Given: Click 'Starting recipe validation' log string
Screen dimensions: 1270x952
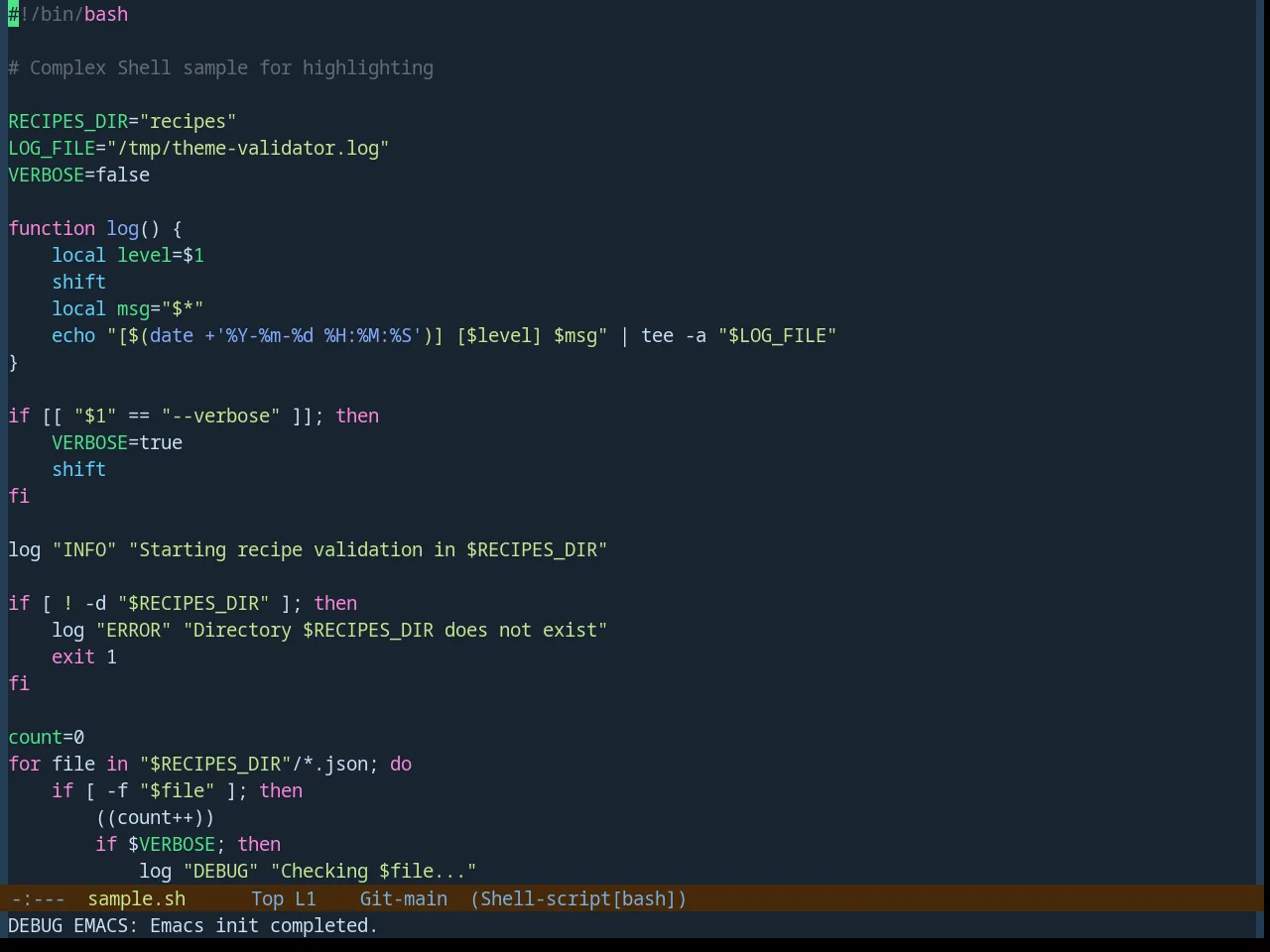Looking at the screenshot, I should pyautogui.click(x=368, y=549).
